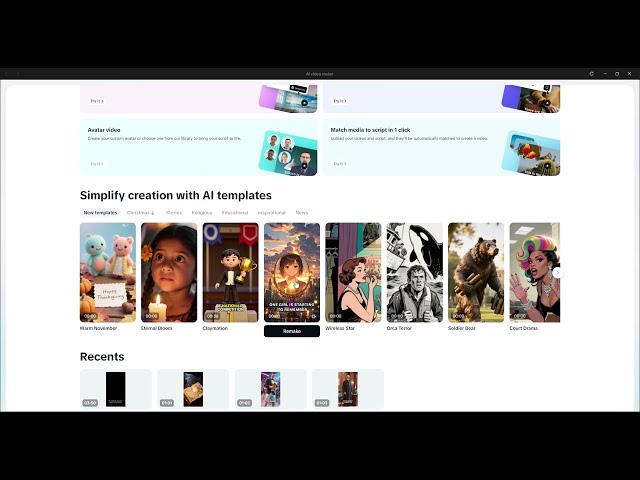Screen dimensions: 640x480
Task: Play preview on Match media to script image
Action: tap(547, 166)
